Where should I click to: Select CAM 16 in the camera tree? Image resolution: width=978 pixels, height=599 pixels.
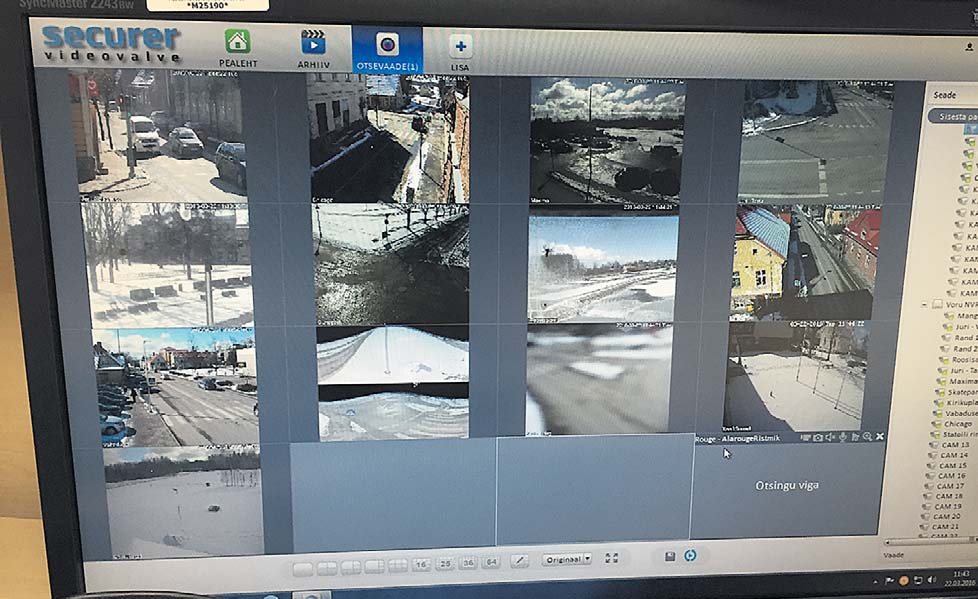click(x=948, y=475)
